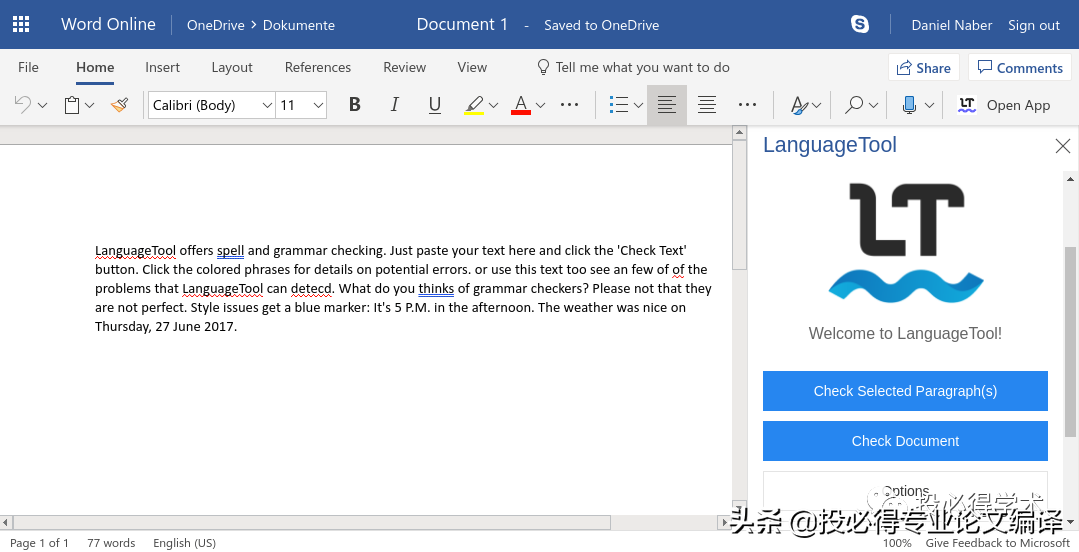Switch to the Review tab
Image resolution: width=1079 pixels, height=552 pixels.
tap(405, 67)
